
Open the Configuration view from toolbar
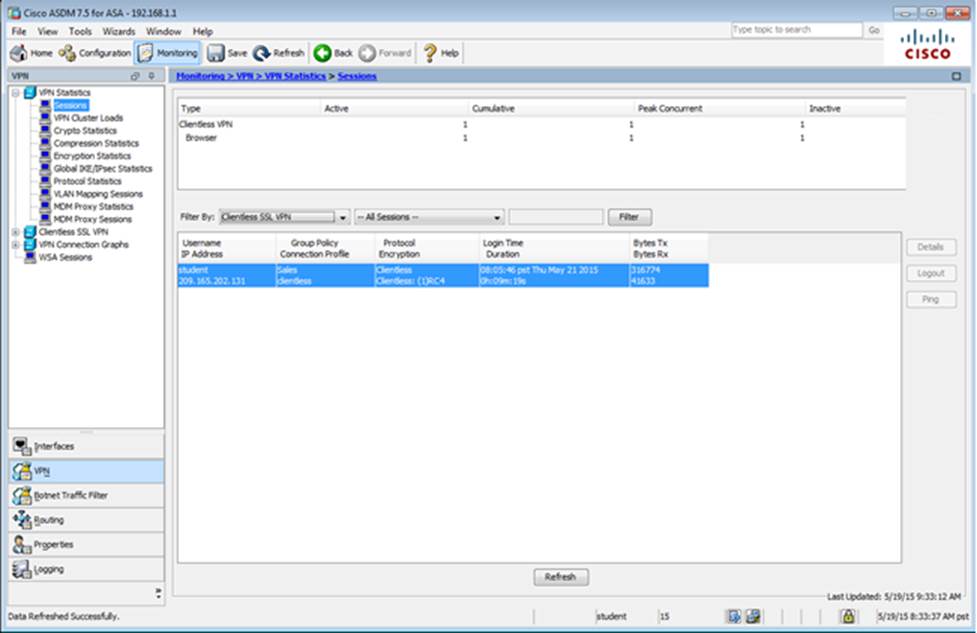pyautogui.click(x=68, y=53)
